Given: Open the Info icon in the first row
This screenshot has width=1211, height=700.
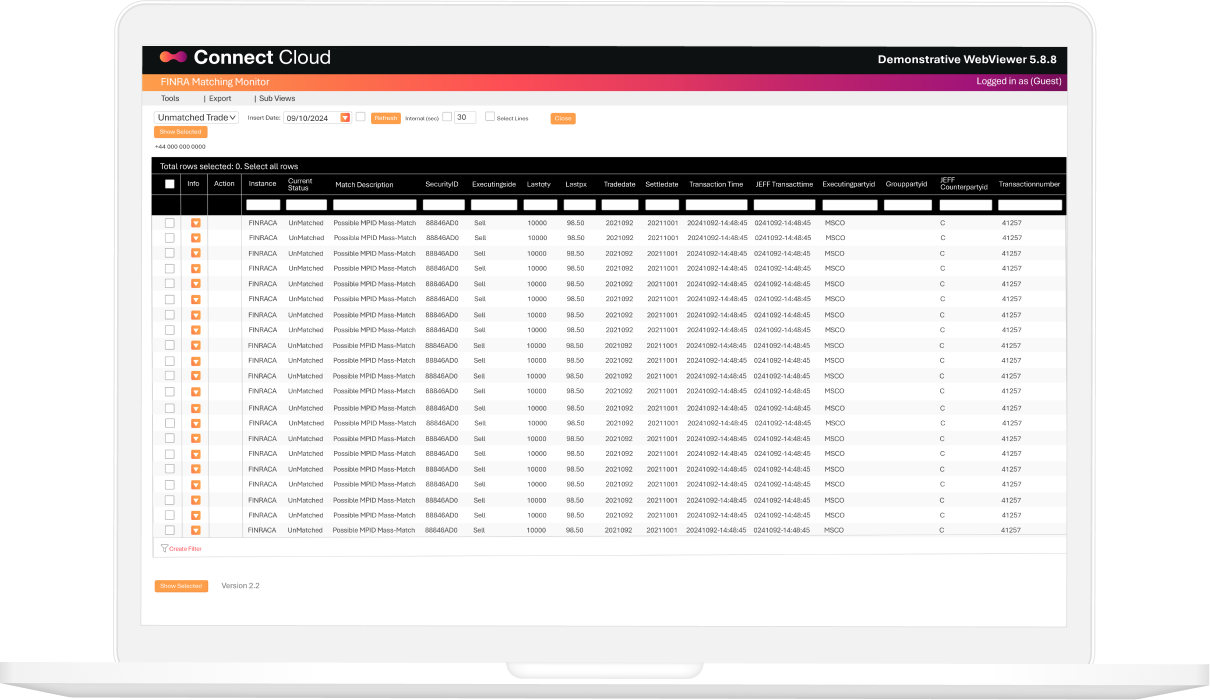Looking at the screenshot, I should [x=196, y=223].
